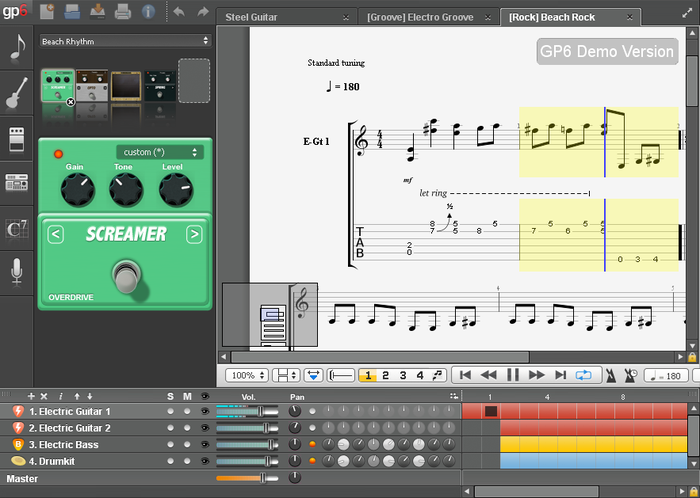Solo the Electric Guitar 1 track

pos(170,411)
